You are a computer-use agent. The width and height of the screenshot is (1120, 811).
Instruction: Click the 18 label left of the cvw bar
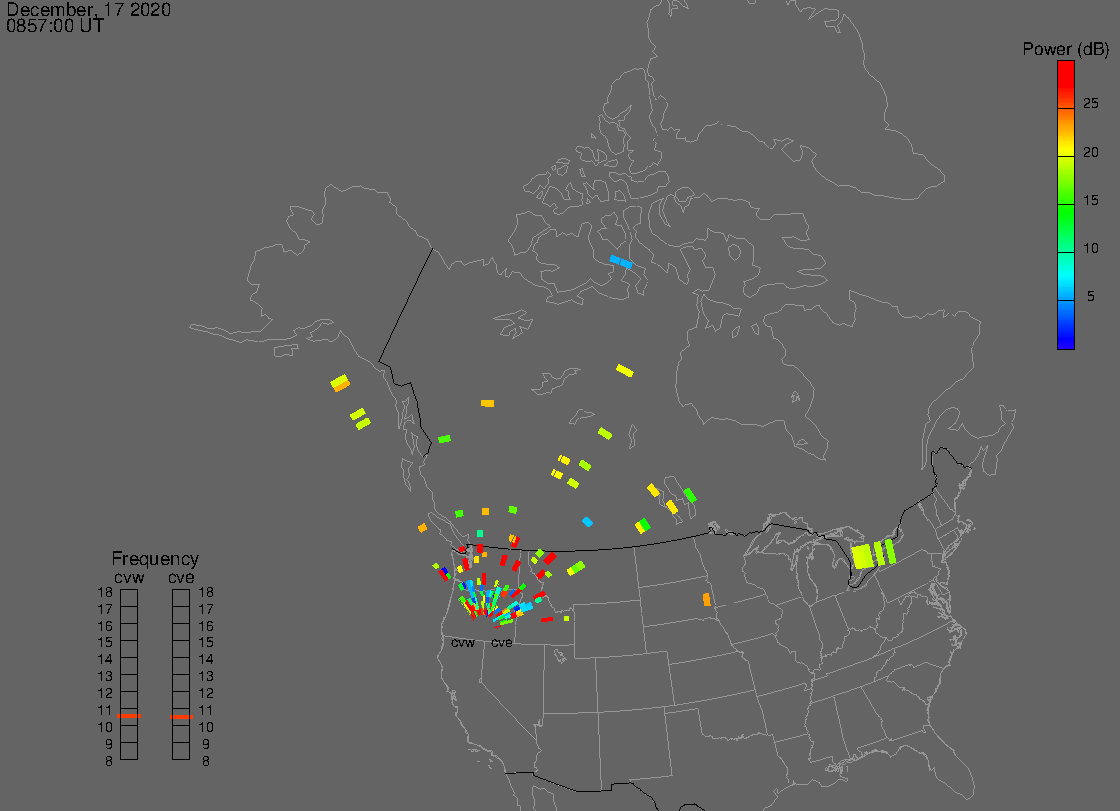point(105,592)
